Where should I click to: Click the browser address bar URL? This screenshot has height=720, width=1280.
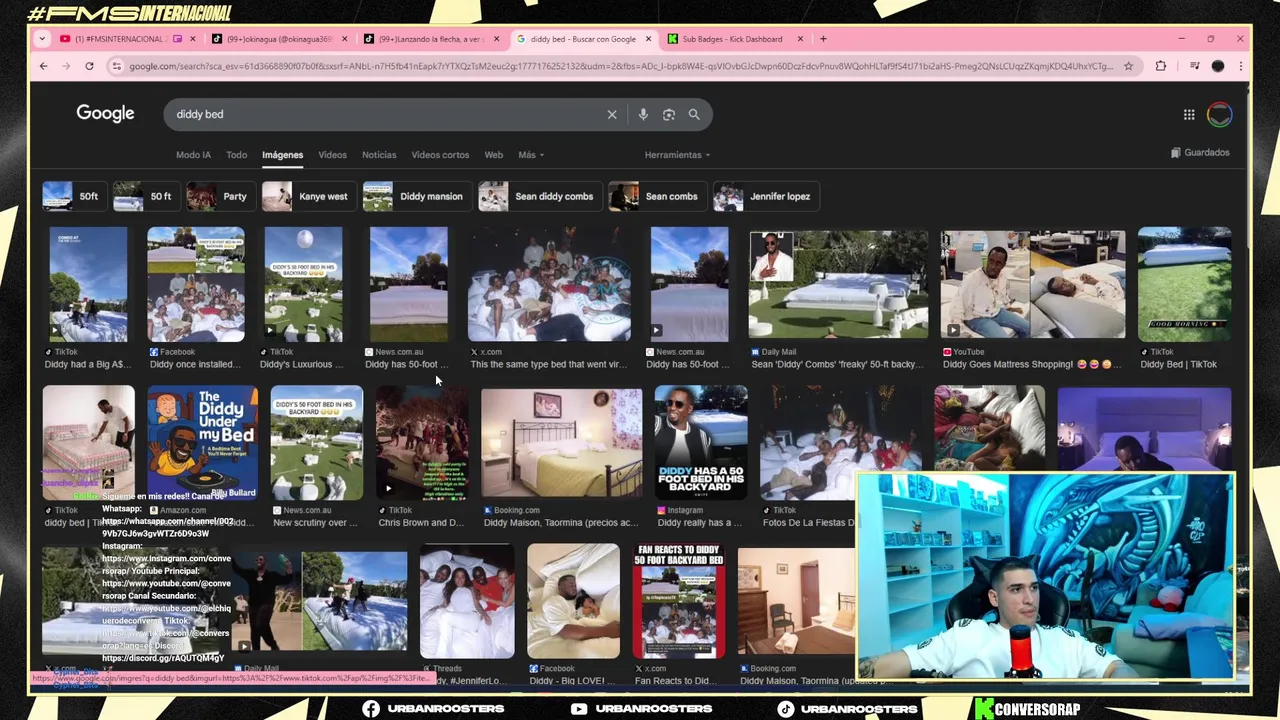(620, 66)
